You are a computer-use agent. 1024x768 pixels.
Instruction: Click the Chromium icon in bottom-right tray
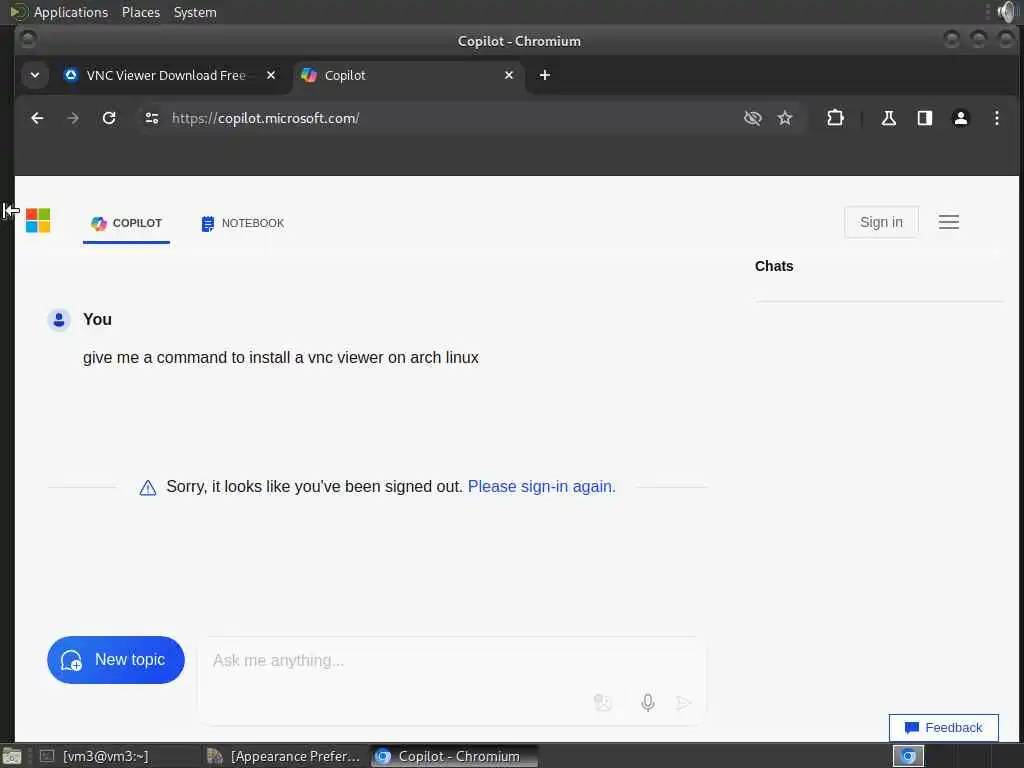coord(908,756)
